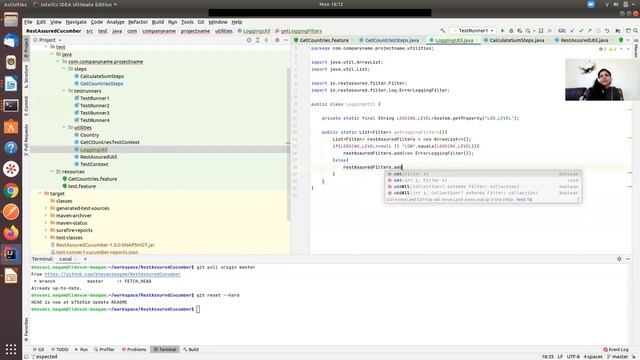The width and height of the screenshot is (640, 360).
Task: Click the Build hammer icon in toolbar
Action: [x=443, y=31]
